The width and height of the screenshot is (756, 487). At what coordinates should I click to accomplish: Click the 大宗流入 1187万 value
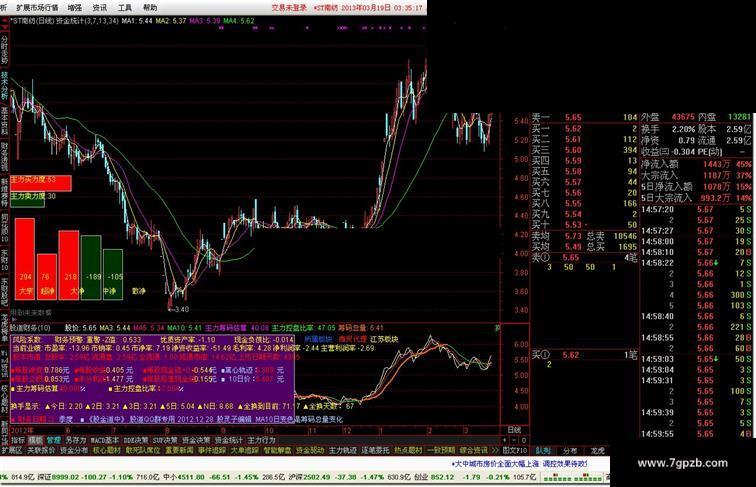coord(716,176)
